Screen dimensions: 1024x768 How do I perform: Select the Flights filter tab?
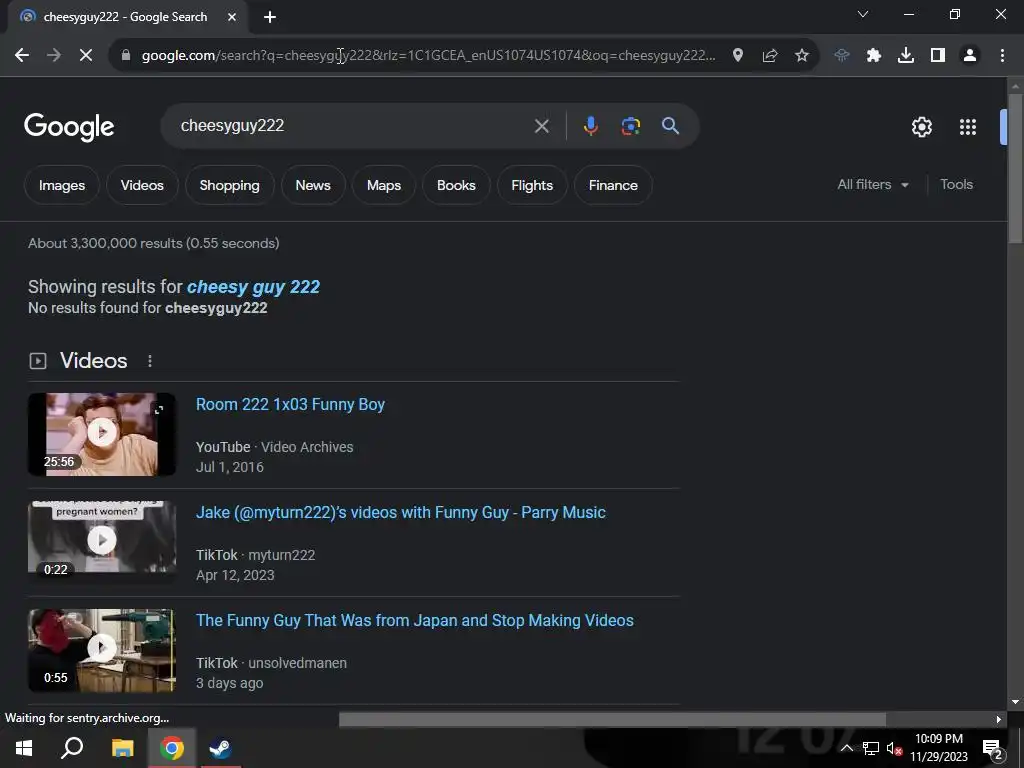point(532,185)
